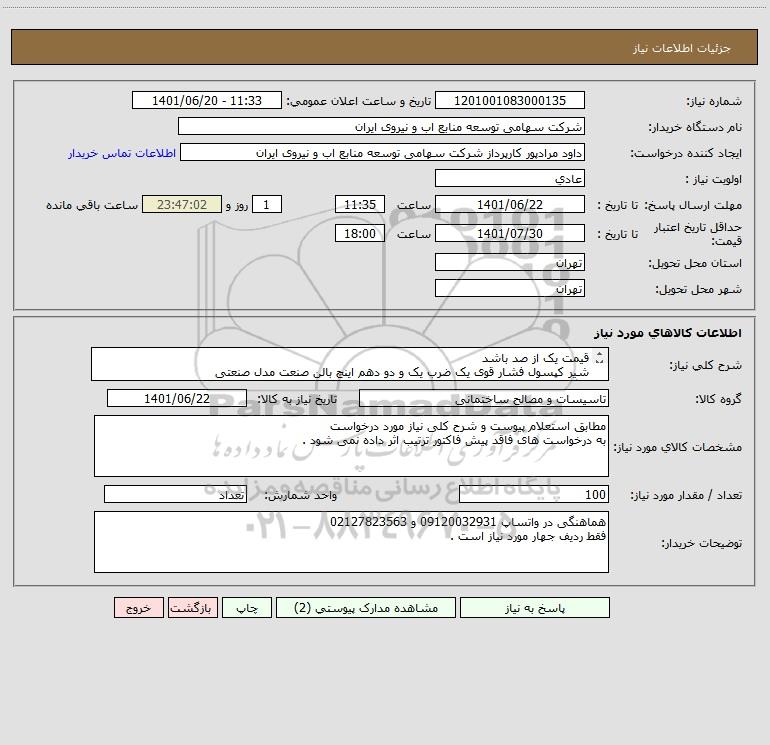Click the تاریخ نیاز به کالا field

coord(177,398)
